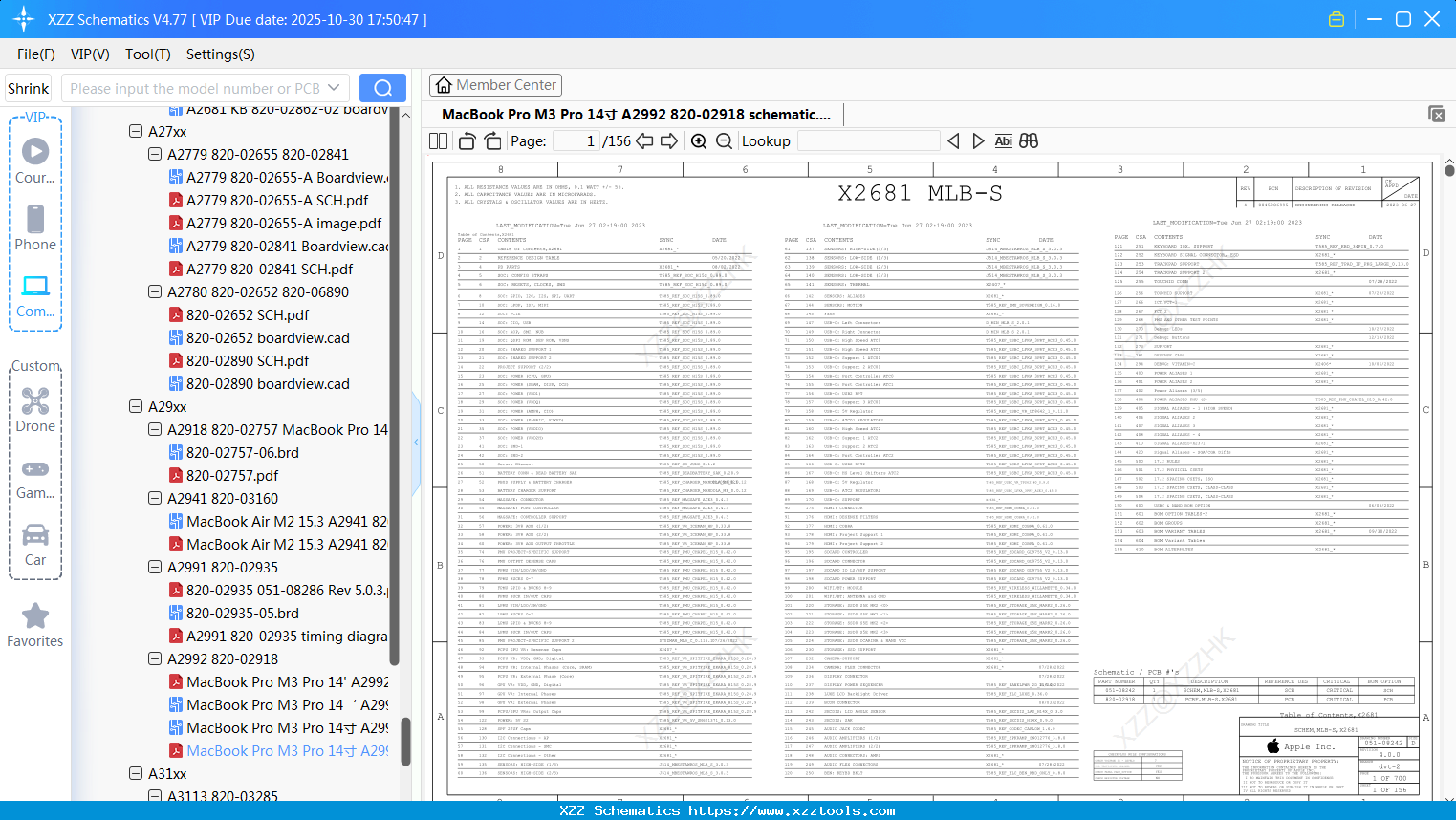Viewport: 1456px width, 820px height.
Task: Open the model number search dropdown arrow
Action: click(334, 88)
